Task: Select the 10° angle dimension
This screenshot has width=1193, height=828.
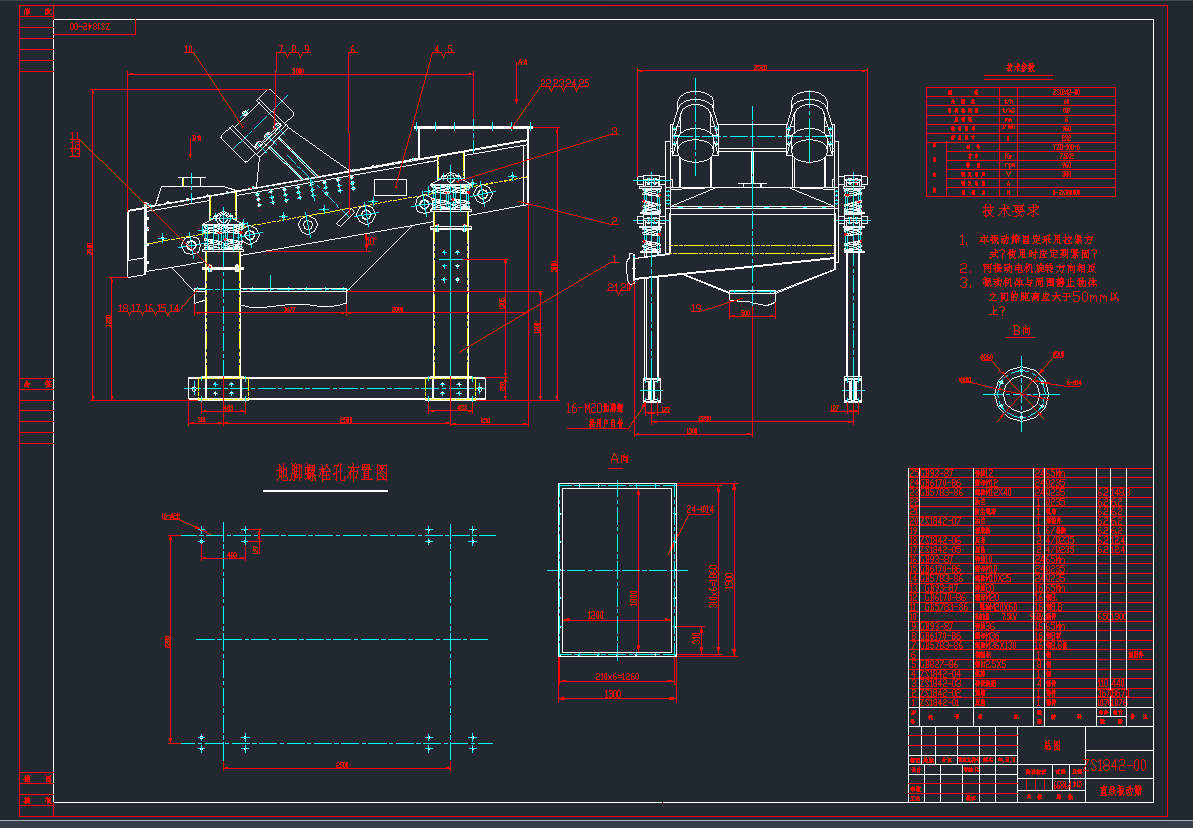Action: [x=371, y=240]
